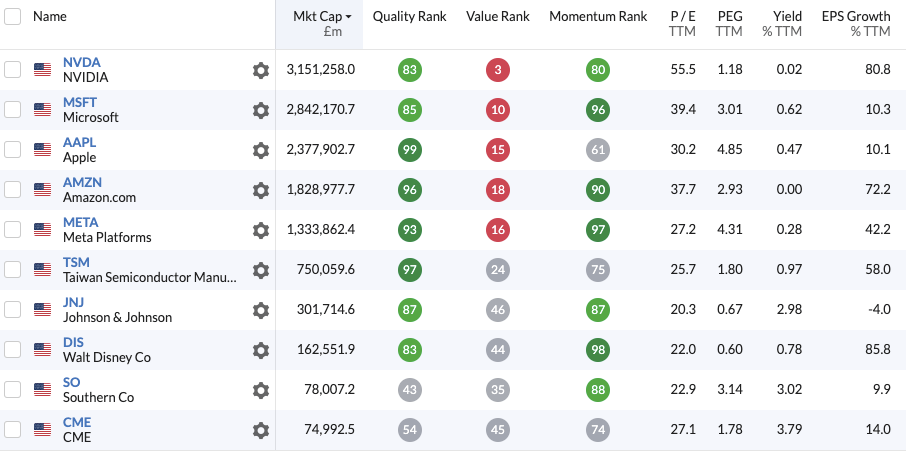Viewport: 906px width, 451px height.
Task: Check the box for the NVDA row
Action: [x=12, y=69]
